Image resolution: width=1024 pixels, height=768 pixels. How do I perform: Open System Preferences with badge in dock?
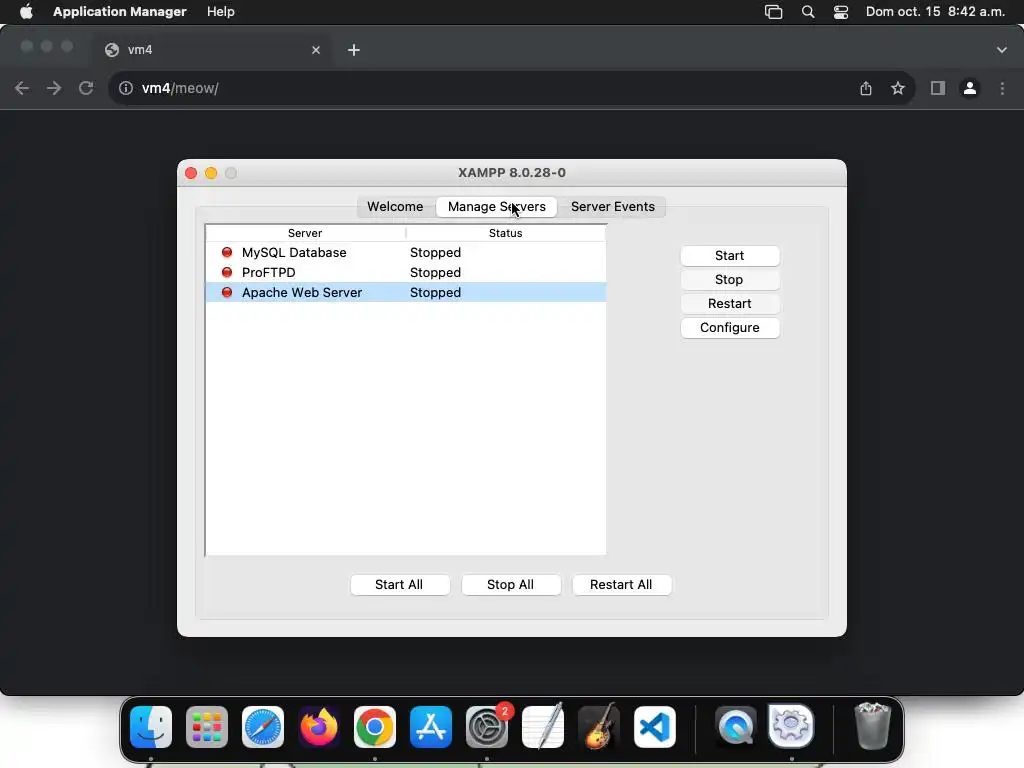tap(487, 727)
